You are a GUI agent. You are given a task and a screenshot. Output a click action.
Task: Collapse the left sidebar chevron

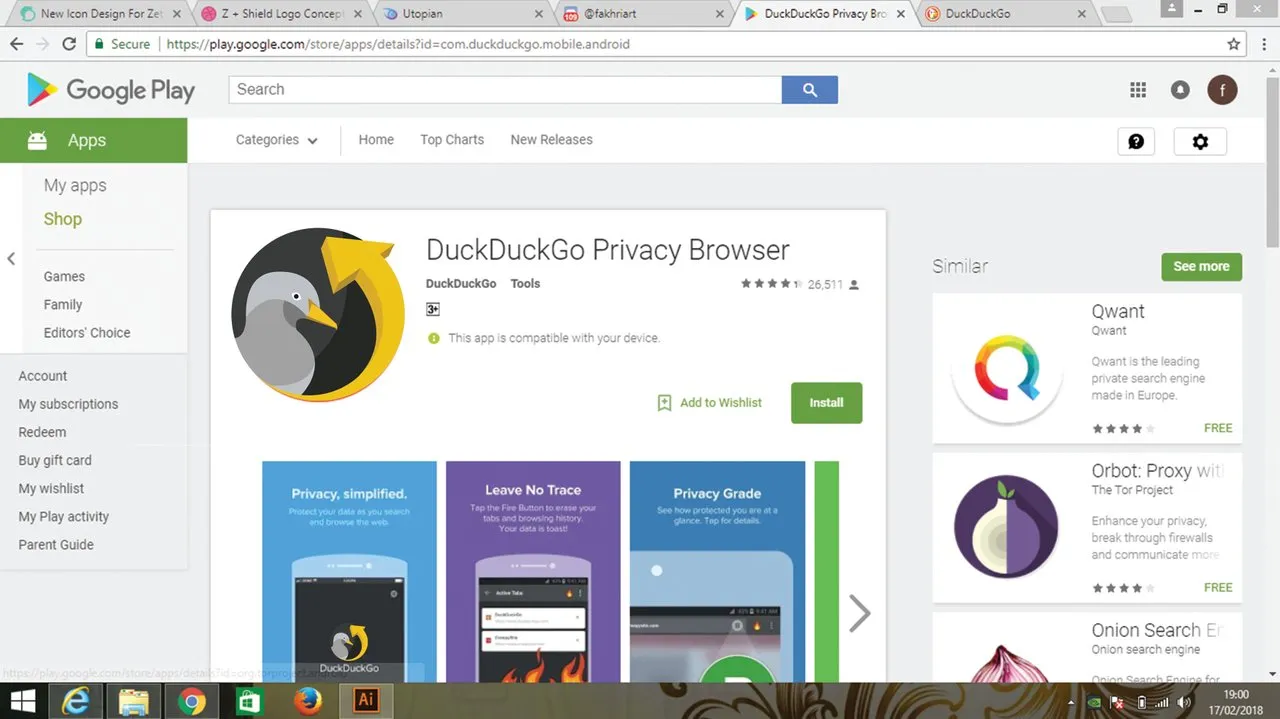(11, 259)
